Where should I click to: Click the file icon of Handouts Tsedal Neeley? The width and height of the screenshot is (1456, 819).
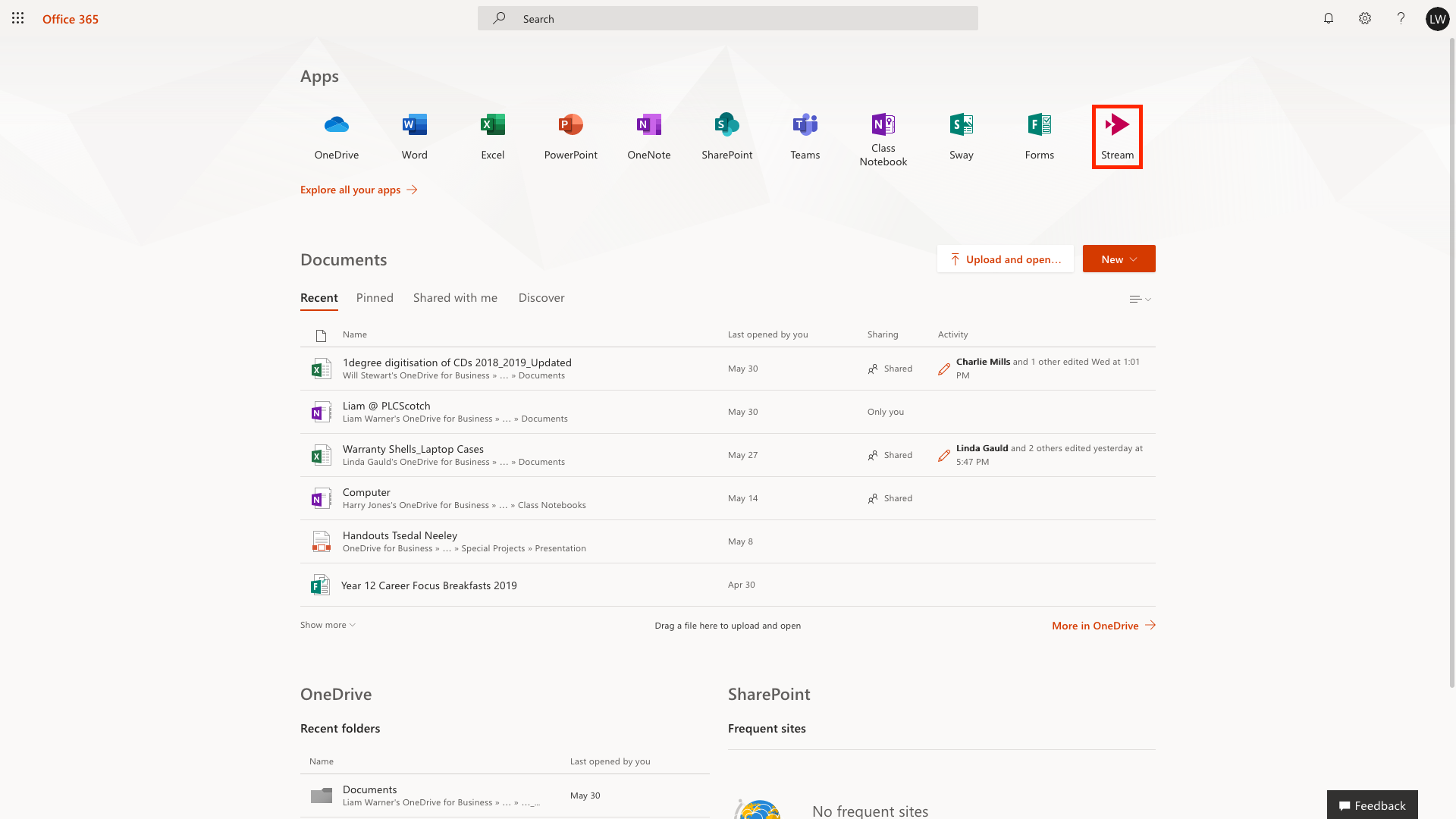point(321,541)
